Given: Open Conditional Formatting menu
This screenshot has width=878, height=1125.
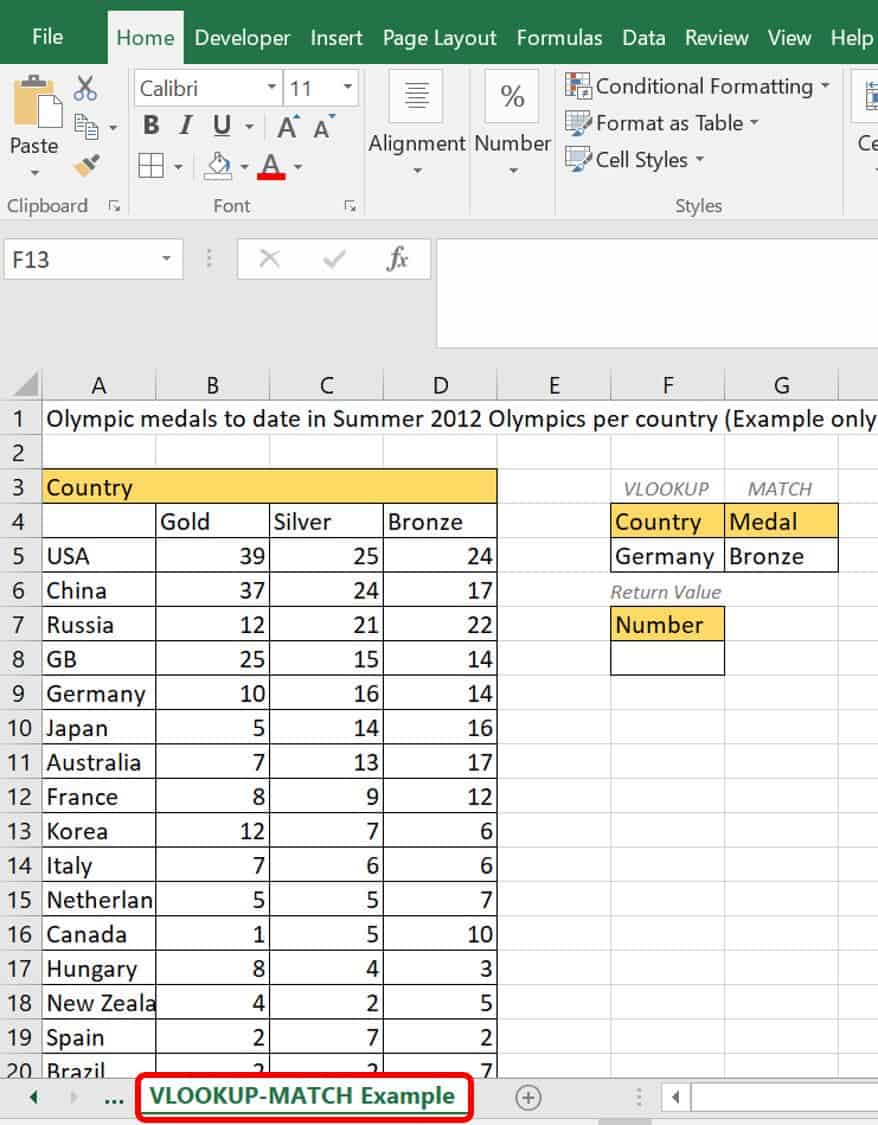Looking at the screenshot, I should coord(697,86).
